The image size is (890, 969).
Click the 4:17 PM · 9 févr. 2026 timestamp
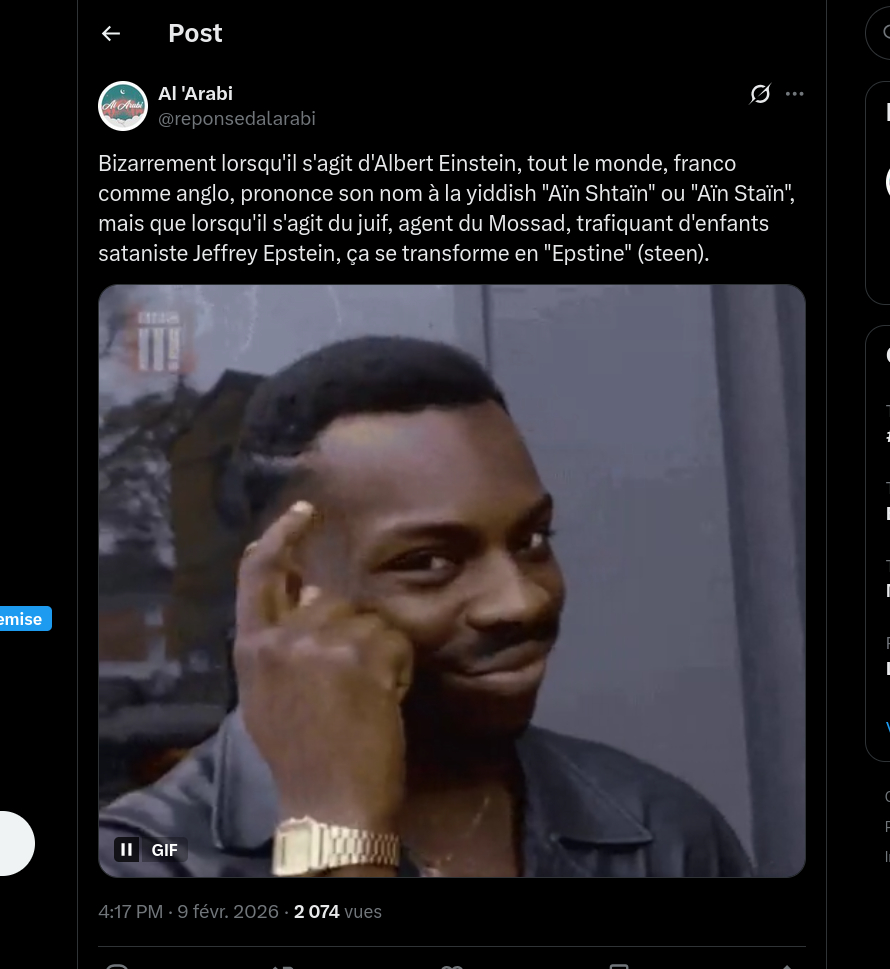[189, 912]
